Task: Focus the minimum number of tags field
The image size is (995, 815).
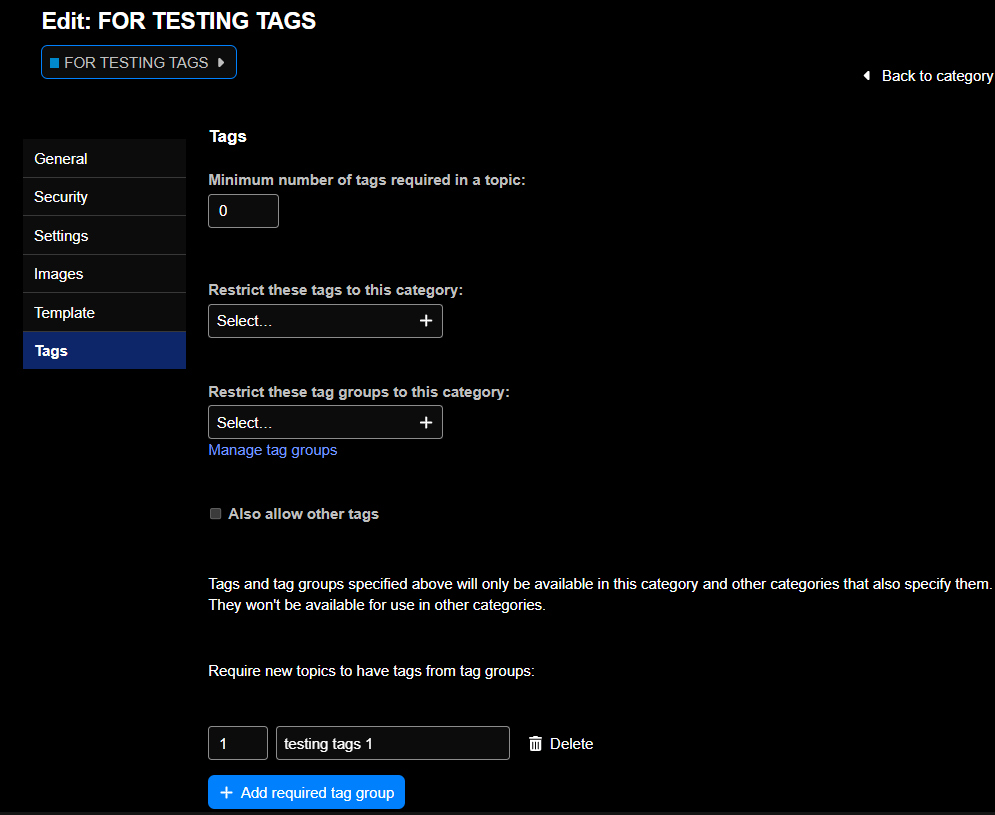Action: [244, 211]
